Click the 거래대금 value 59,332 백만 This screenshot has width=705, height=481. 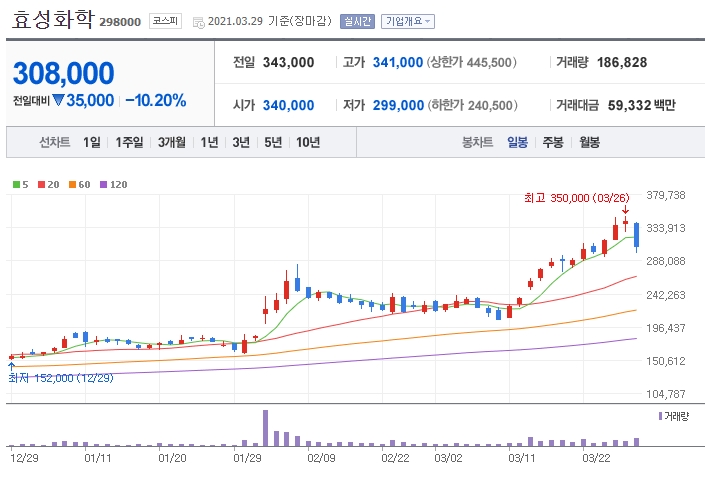[x=642, y=105]
